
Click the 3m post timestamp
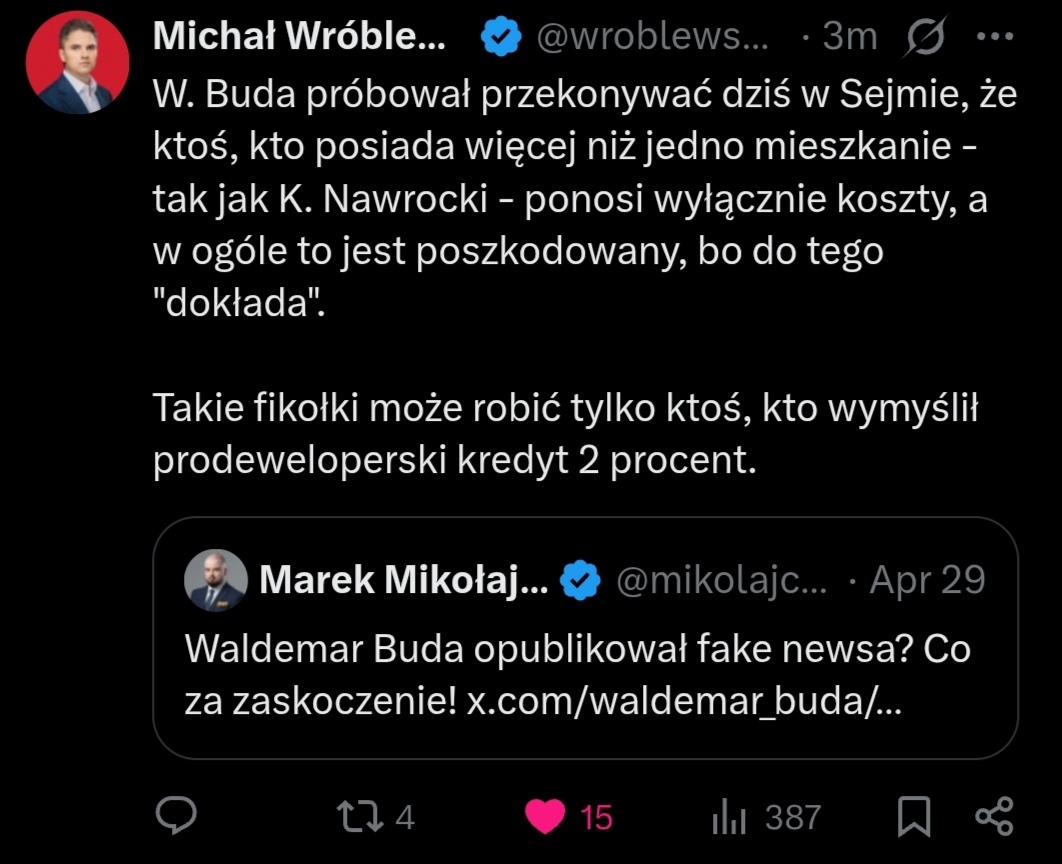point(849,38)
